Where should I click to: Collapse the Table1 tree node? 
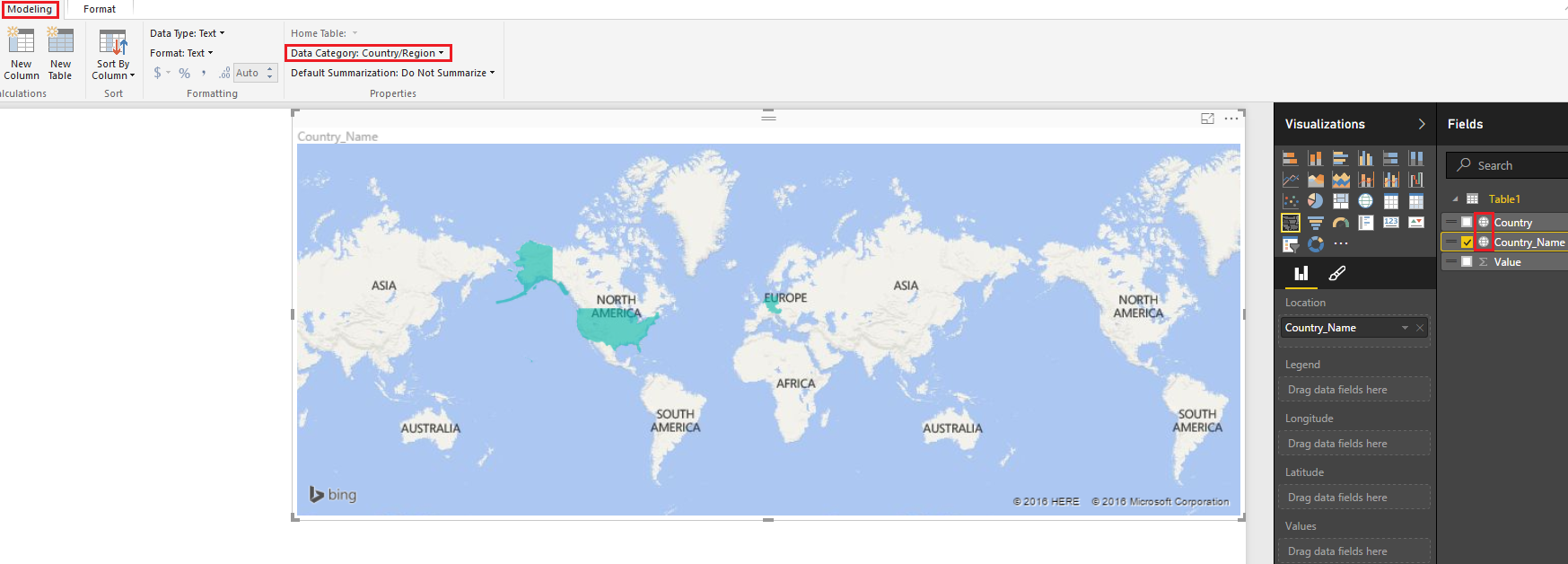pyautogui.click(x=1455, y=199)
